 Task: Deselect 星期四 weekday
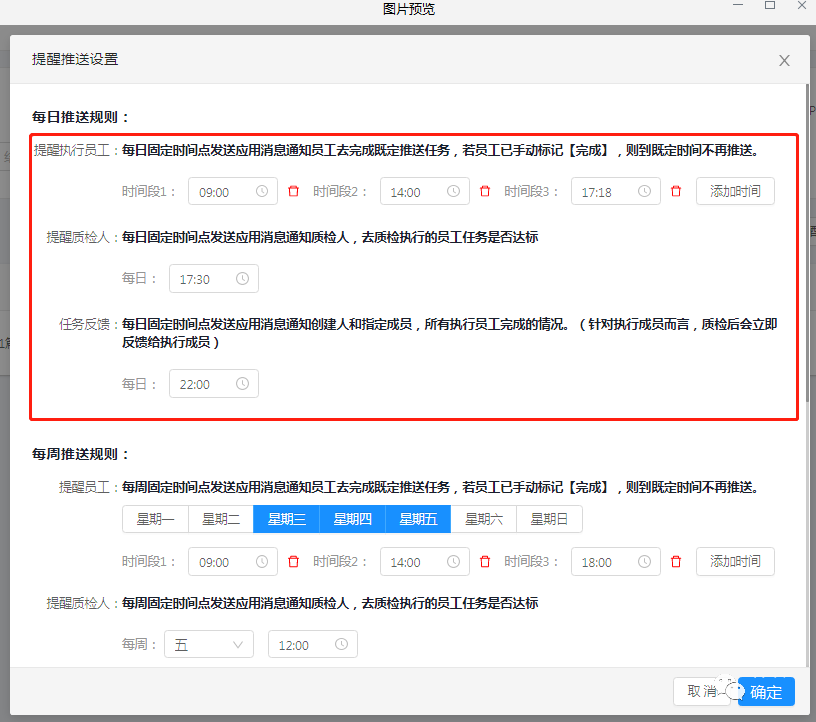[352, 519]
